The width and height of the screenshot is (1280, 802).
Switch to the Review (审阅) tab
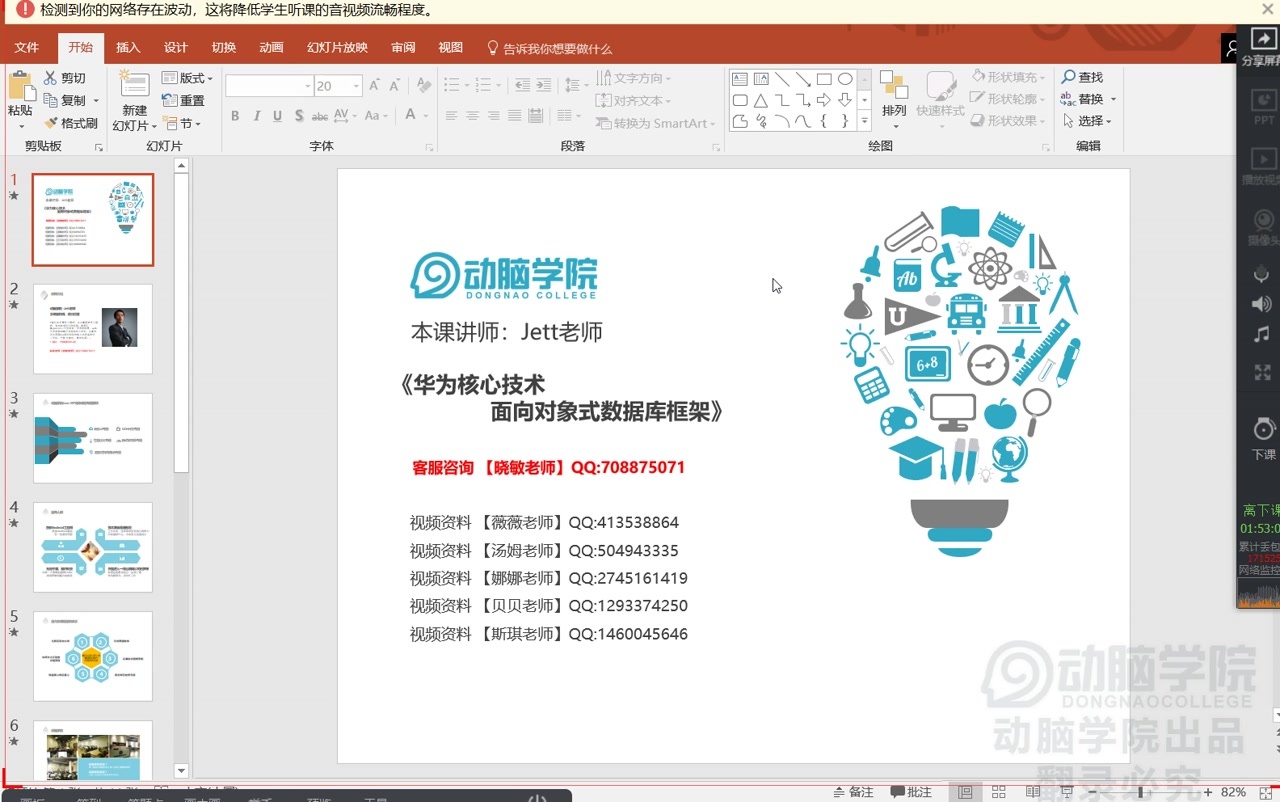[403, 48]
